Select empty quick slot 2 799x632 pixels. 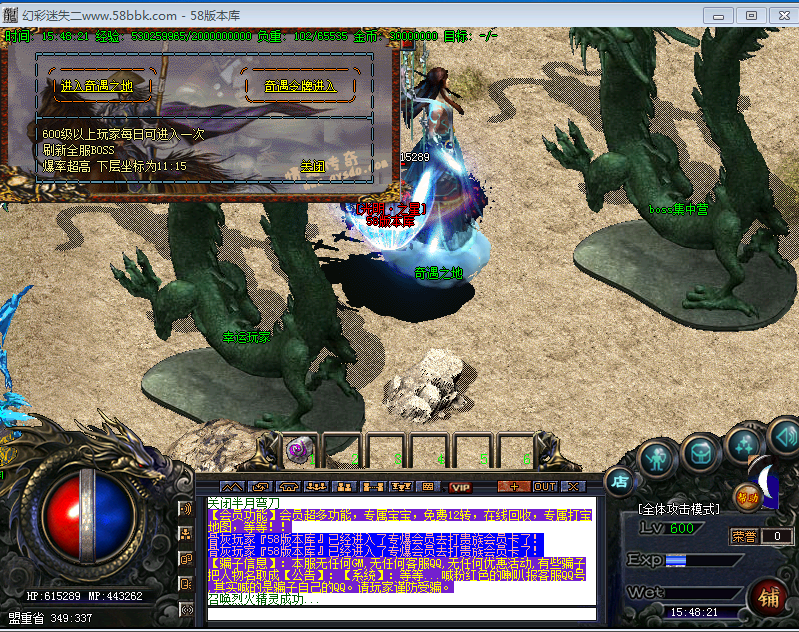coord(344,450)
